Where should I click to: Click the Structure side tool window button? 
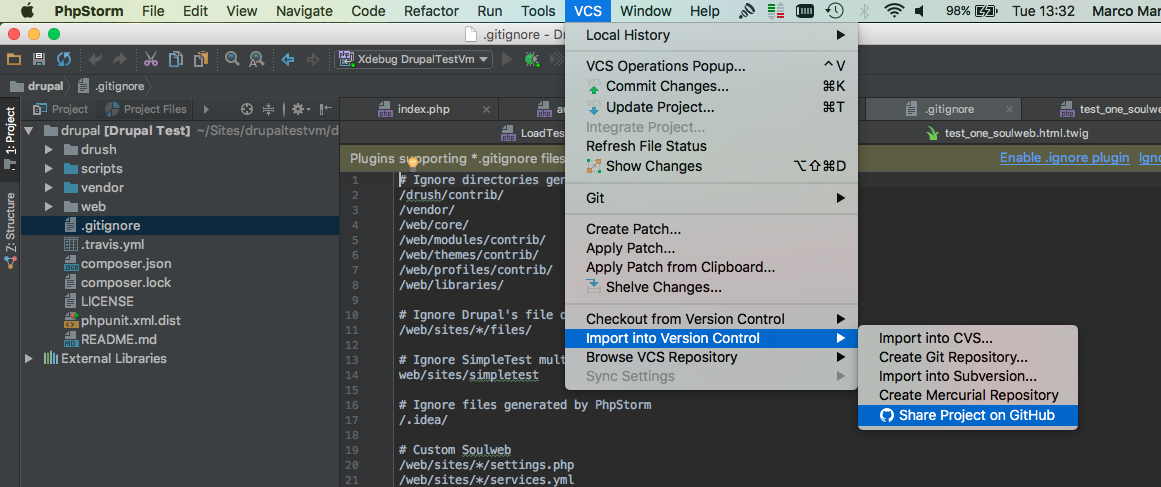click(10, 229)
